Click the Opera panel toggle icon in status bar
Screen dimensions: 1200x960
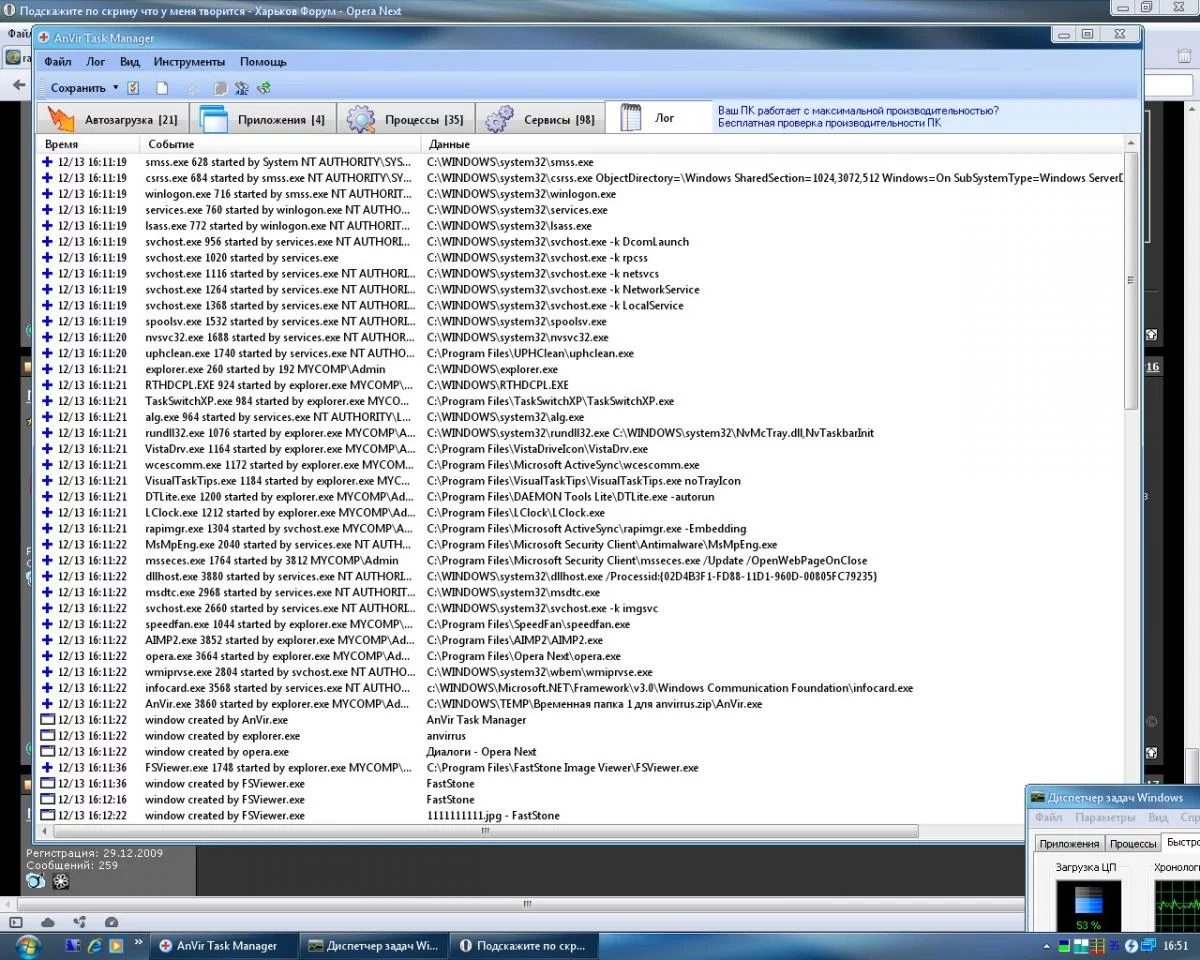pyautogui.click(x=16, y=922)
